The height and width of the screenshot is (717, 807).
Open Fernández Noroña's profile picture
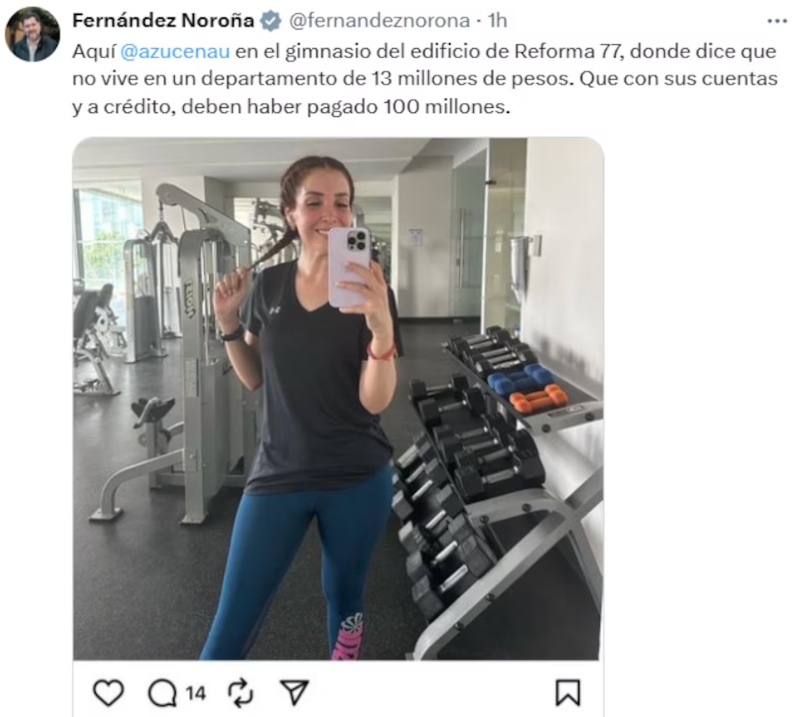tap(32, 34)
